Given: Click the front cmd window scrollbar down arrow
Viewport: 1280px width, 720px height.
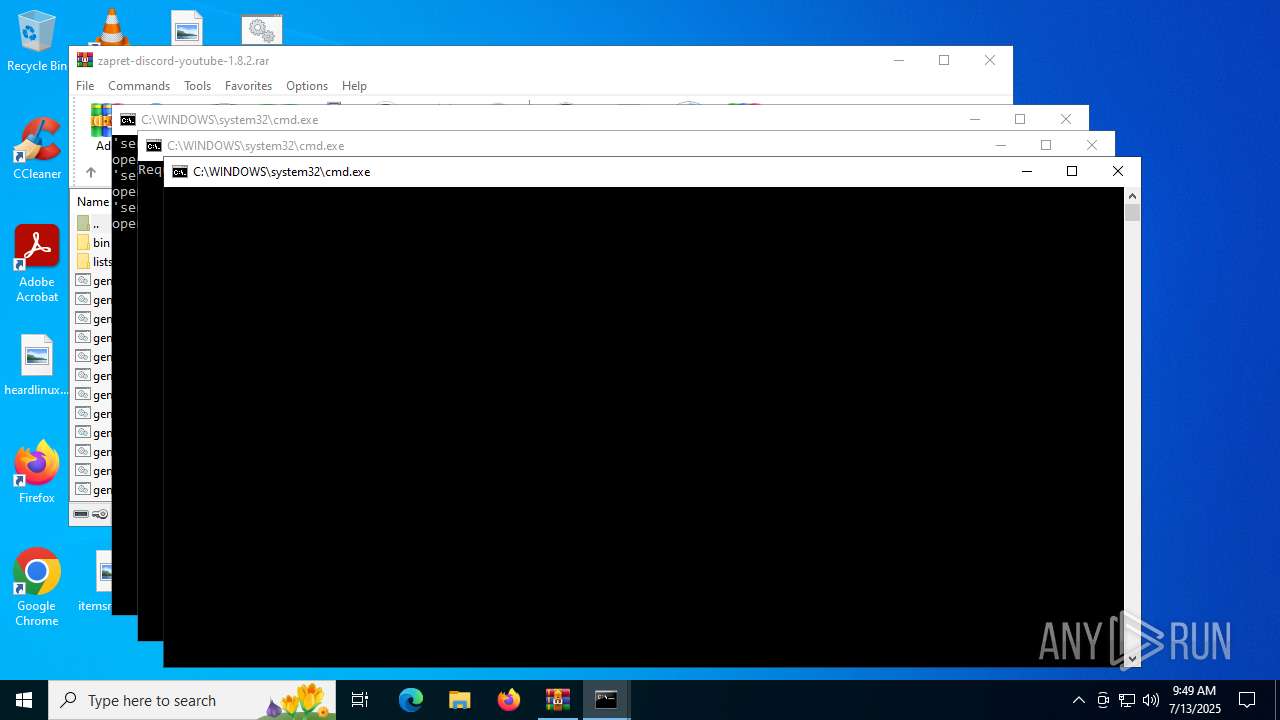Looking at the screenshot, I should 1132,659.
